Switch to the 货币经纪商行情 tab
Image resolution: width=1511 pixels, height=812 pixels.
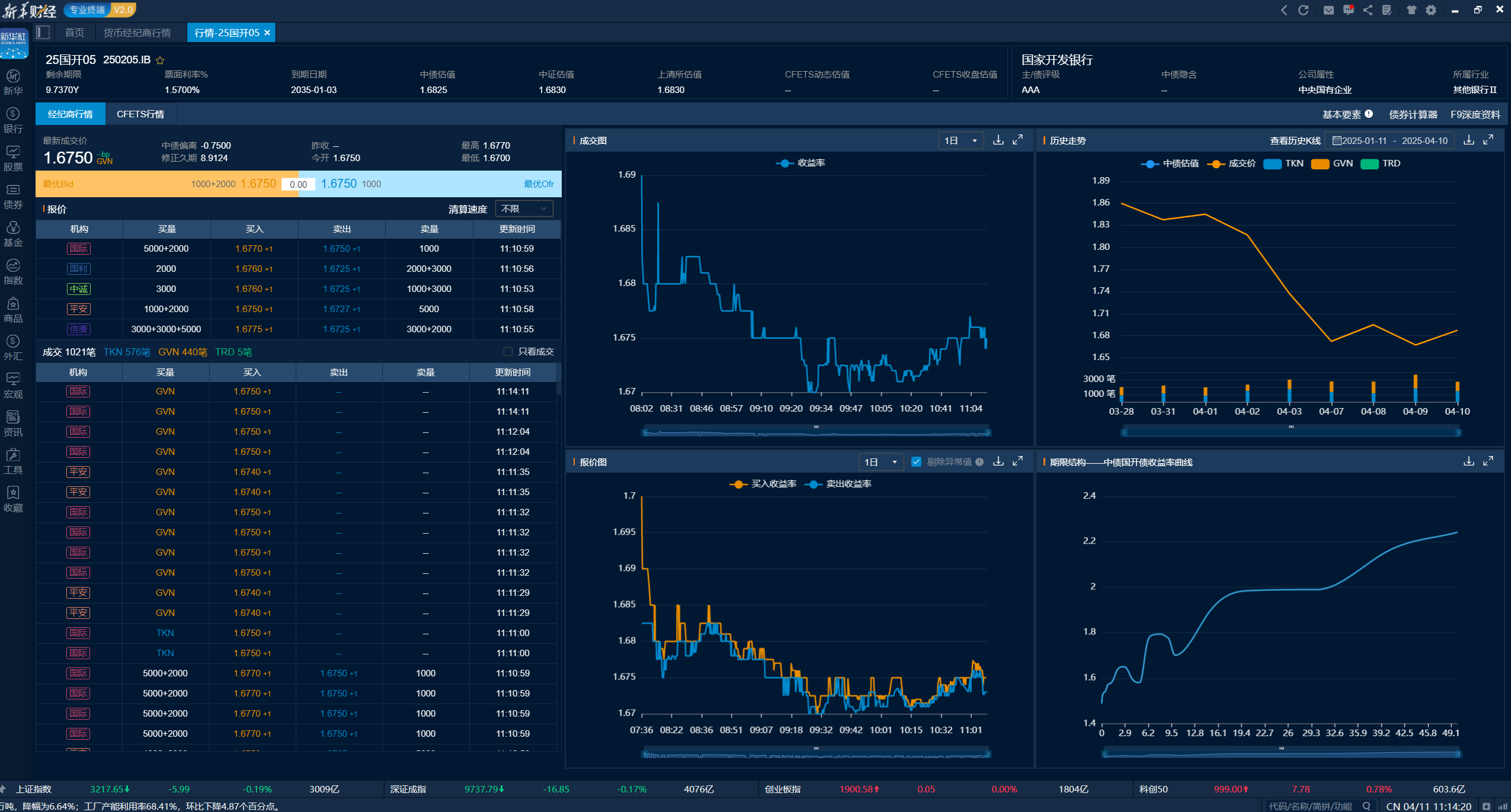(x=137, y=33)
